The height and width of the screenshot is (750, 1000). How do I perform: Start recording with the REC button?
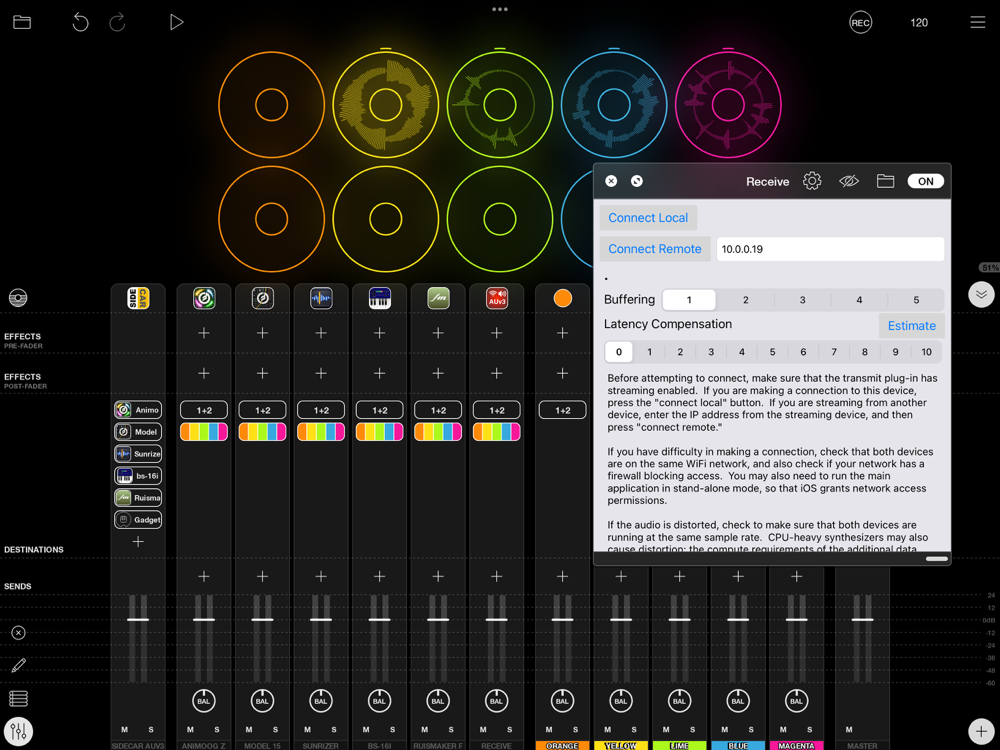pos(860,22)
